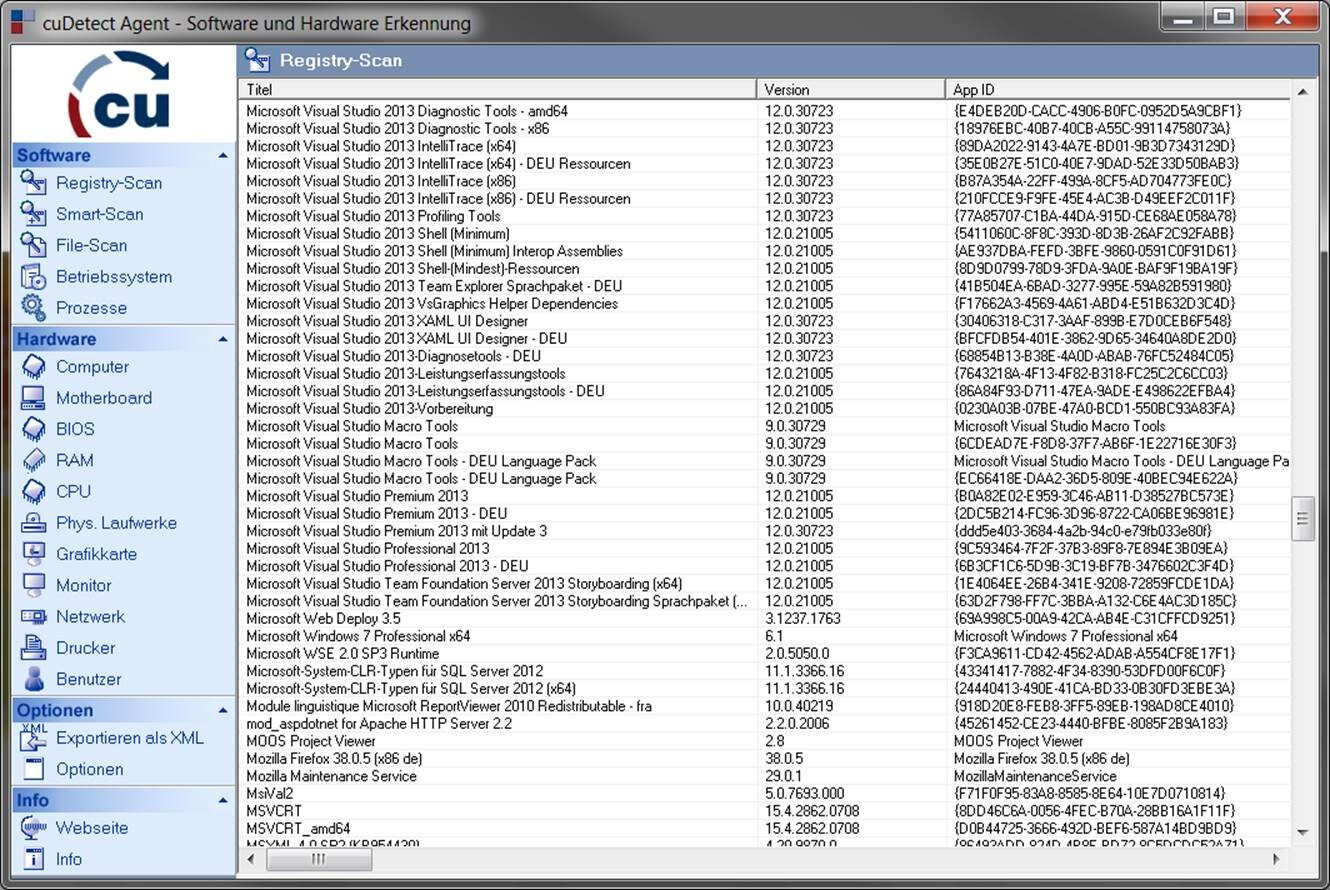Click the Monitor icon

click(34, 585)
